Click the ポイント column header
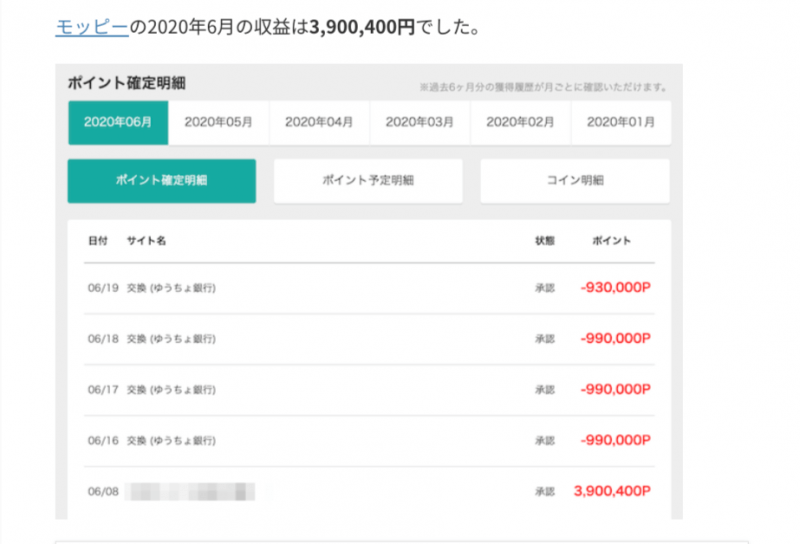The height and width of the screenshot is (544, 800). point(611,241)
